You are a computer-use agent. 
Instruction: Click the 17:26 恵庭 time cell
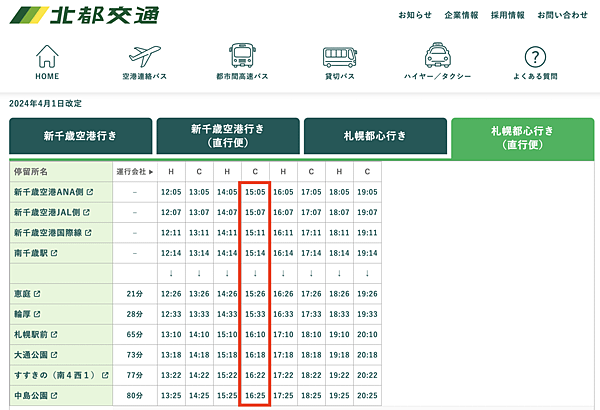point(311,294)
